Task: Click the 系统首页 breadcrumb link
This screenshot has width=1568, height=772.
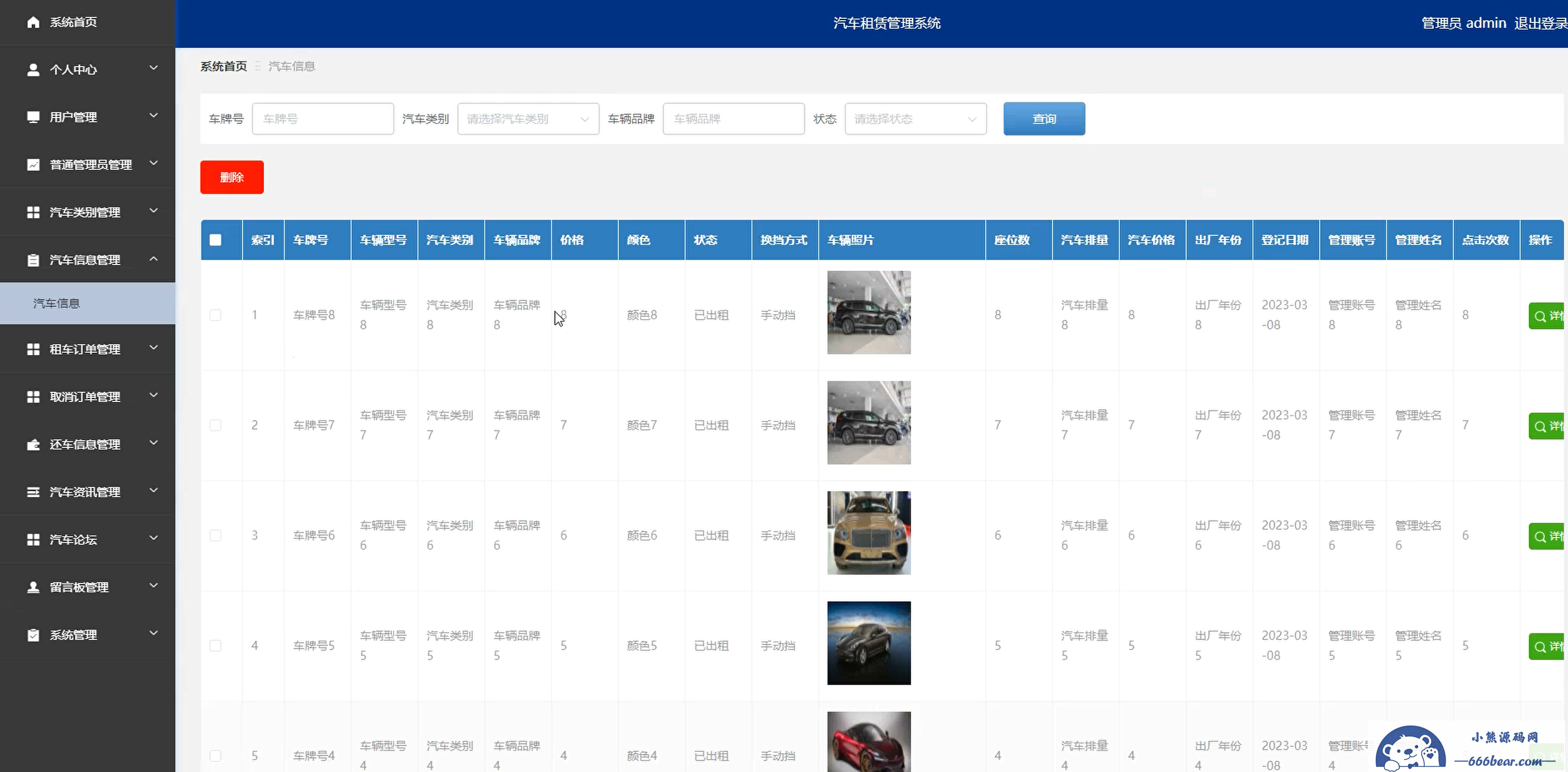Action: pos(224,67)
